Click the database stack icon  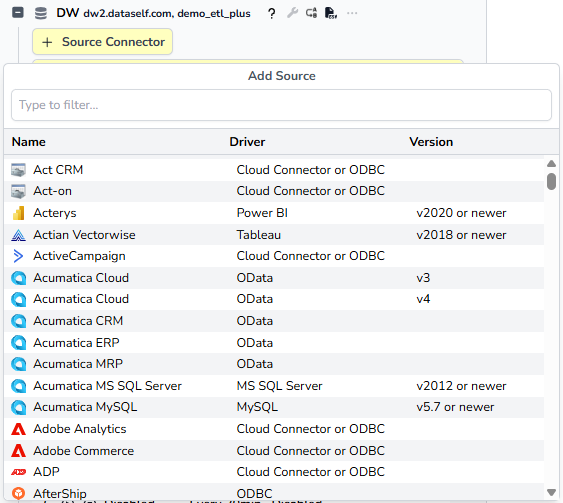41,13
